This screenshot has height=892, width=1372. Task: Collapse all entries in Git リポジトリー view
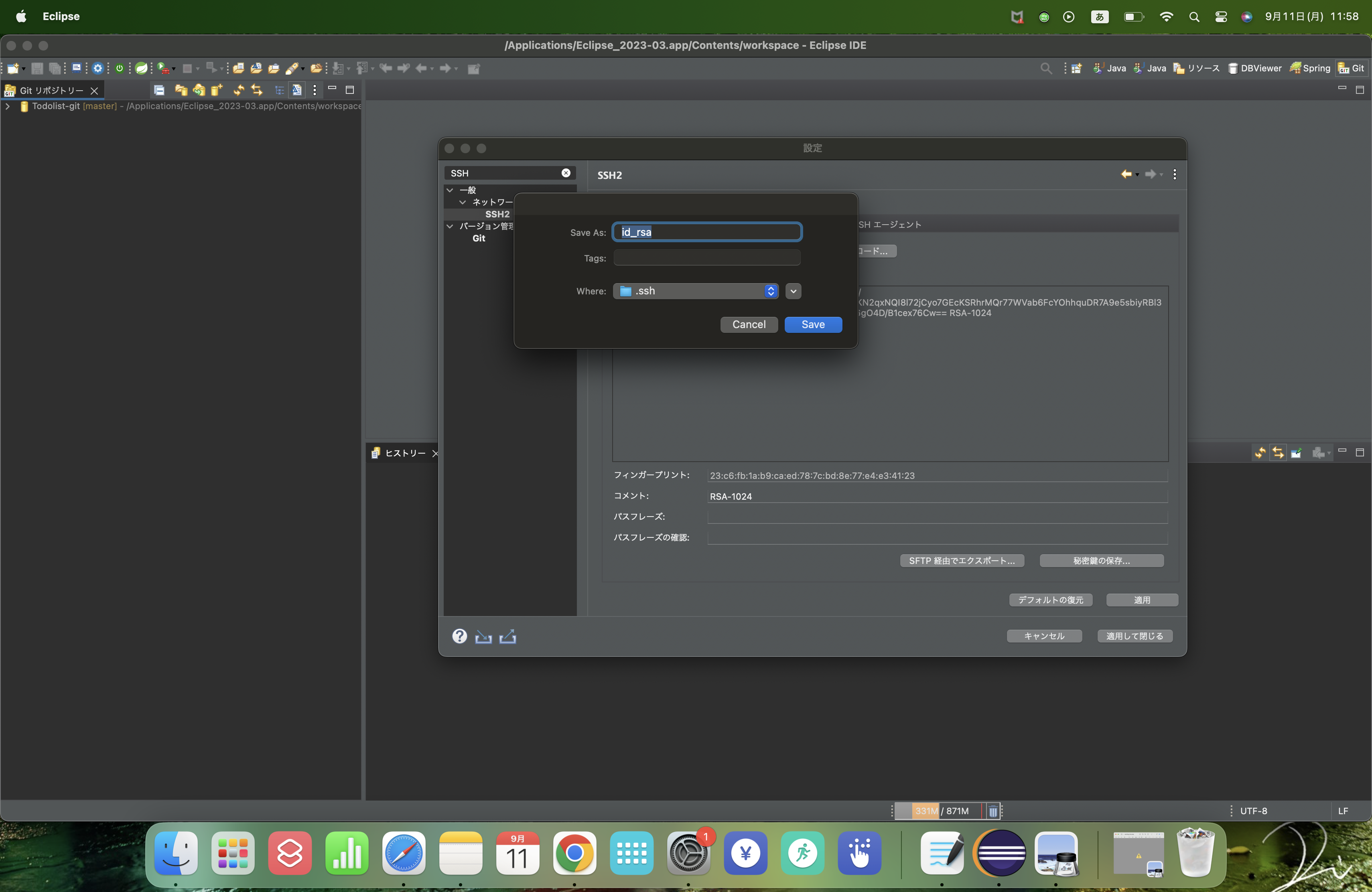159,91
